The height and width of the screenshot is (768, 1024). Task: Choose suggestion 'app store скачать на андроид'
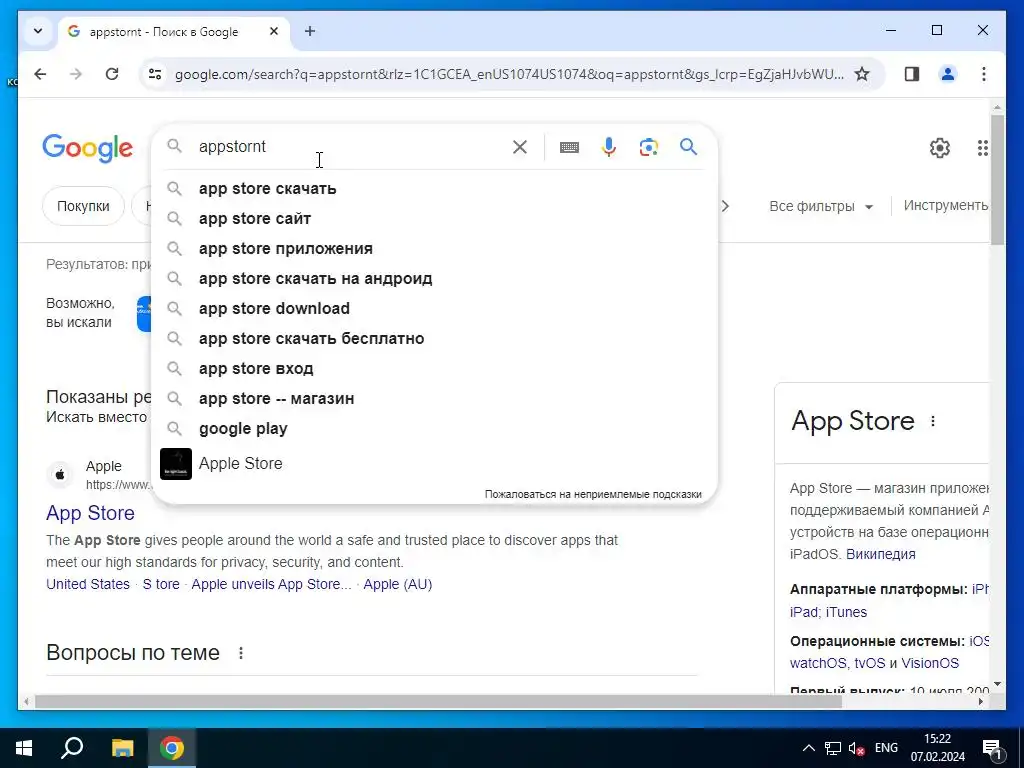point(434,279)
